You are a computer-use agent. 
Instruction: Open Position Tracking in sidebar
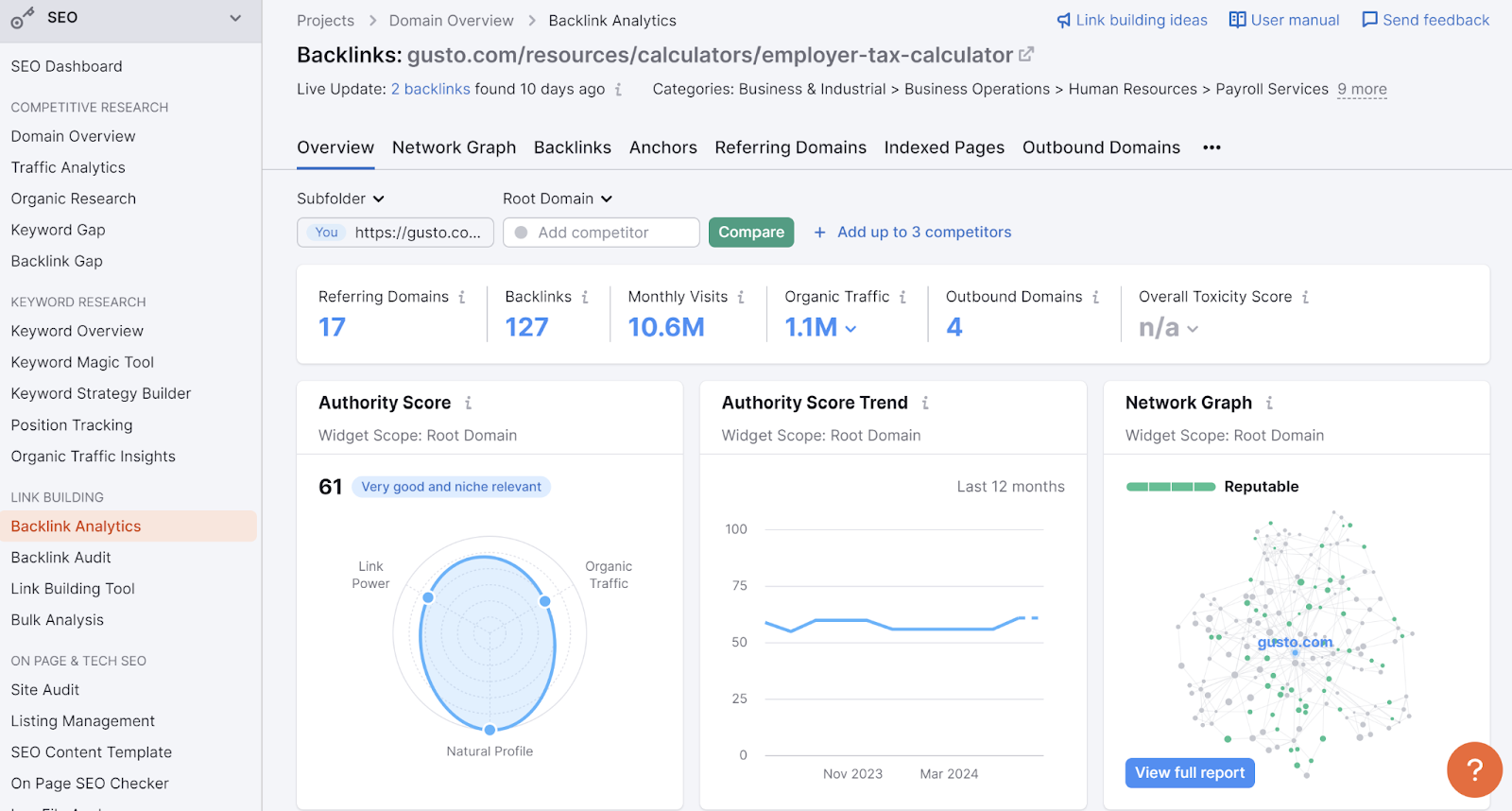[x=72, y=425]
